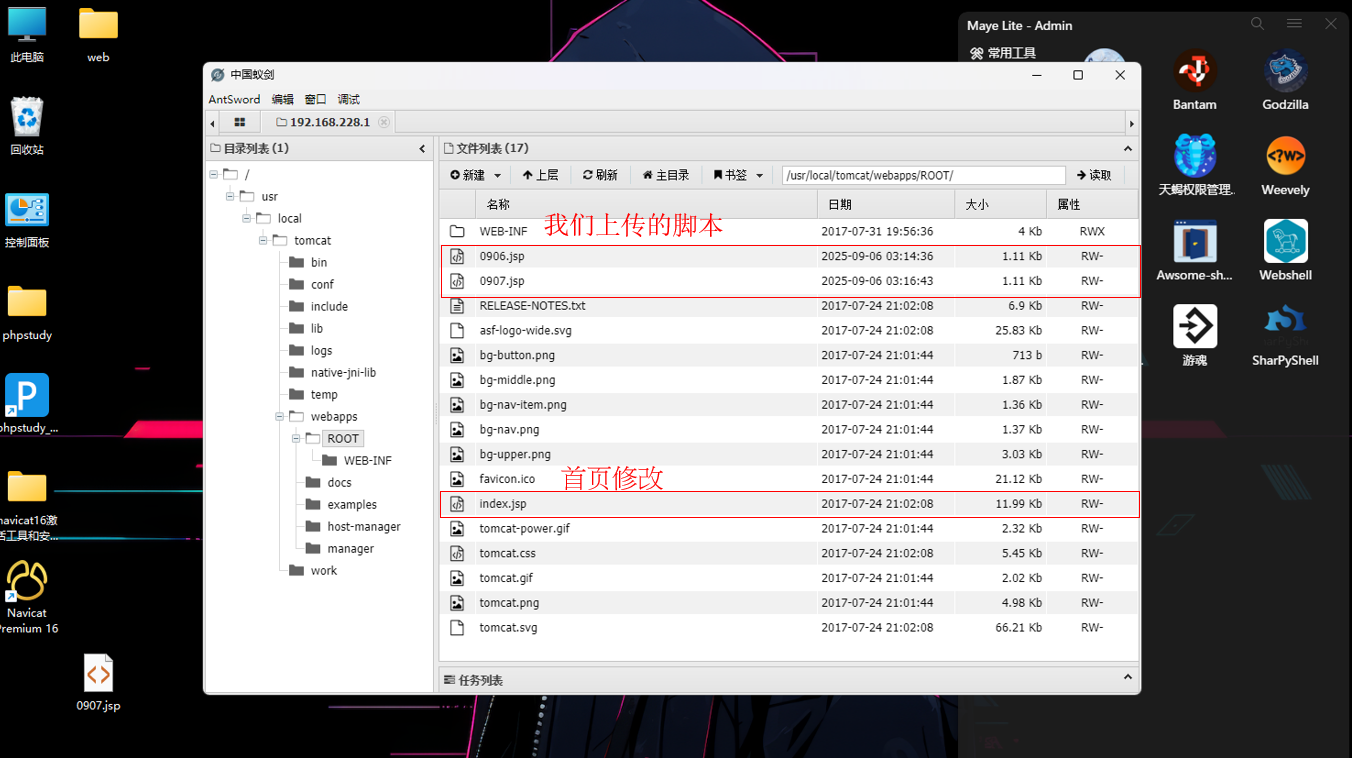The image size is (1352, 758).
Task: Click the 上层 parent directory button
Action: (x=541, y=175)
